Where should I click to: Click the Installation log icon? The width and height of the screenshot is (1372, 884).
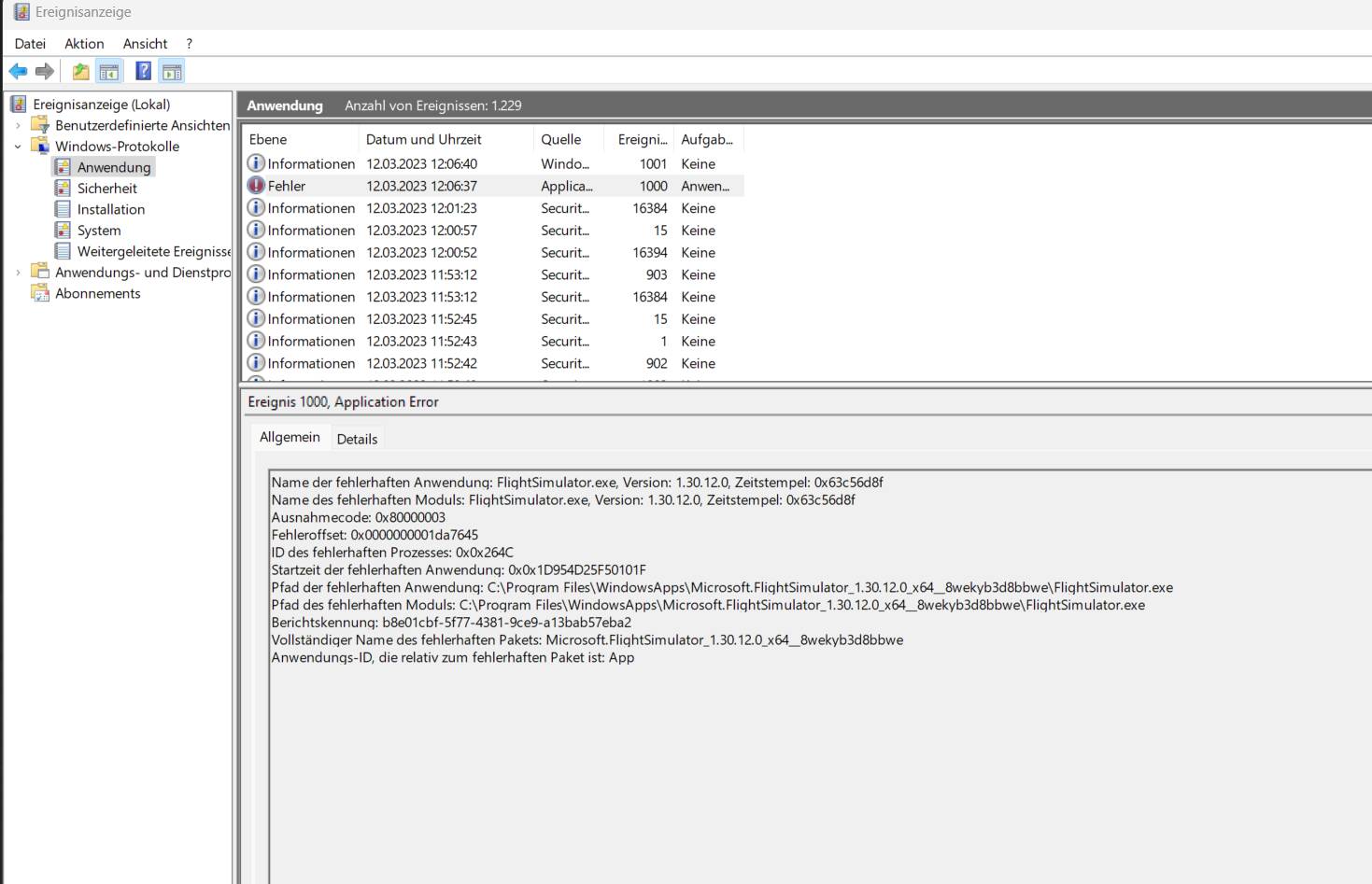[63, 209]
